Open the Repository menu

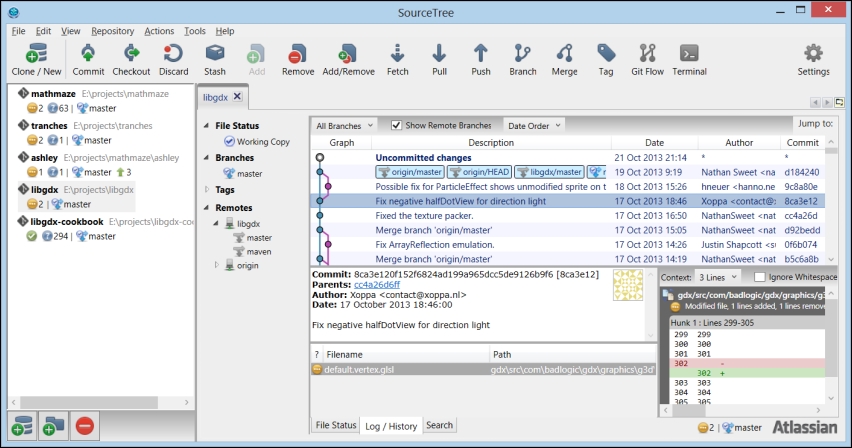coord(112,31)
